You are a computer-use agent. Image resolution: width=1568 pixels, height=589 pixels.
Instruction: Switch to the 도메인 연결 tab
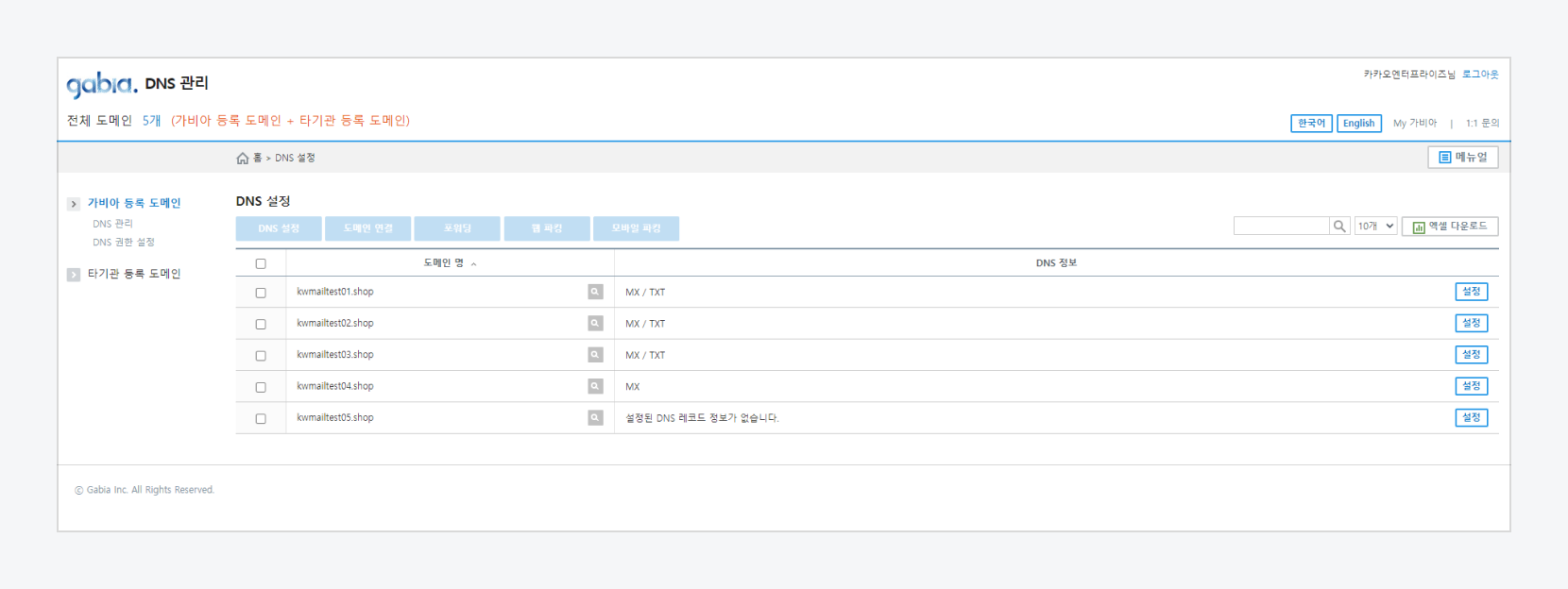tap(368, 228)
